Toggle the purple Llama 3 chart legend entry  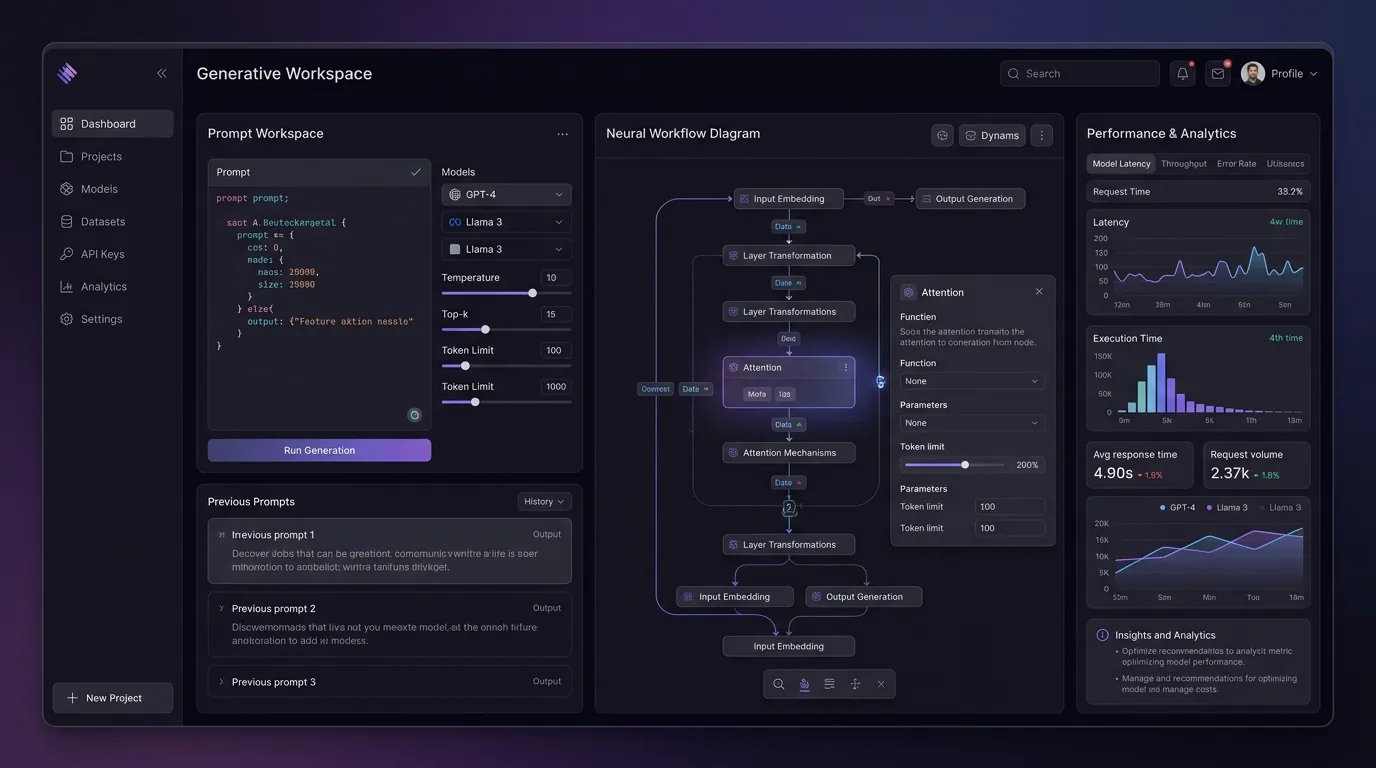(x=1227, y=508)
